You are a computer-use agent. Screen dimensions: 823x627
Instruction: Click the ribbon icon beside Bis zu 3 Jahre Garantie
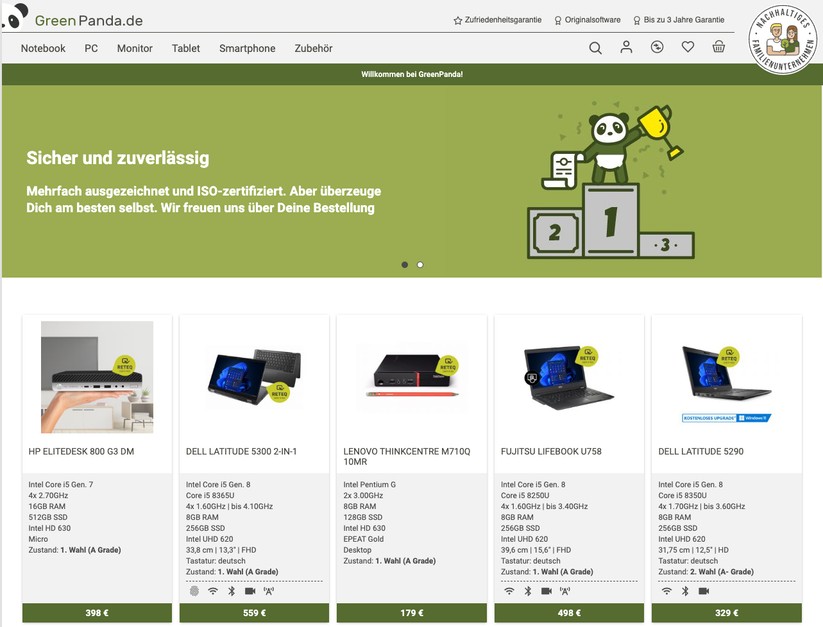pos(637,20)
